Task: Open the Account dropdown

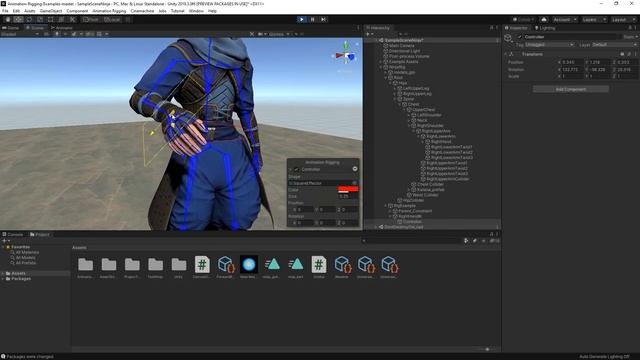Action: click(x=565, y=19)
